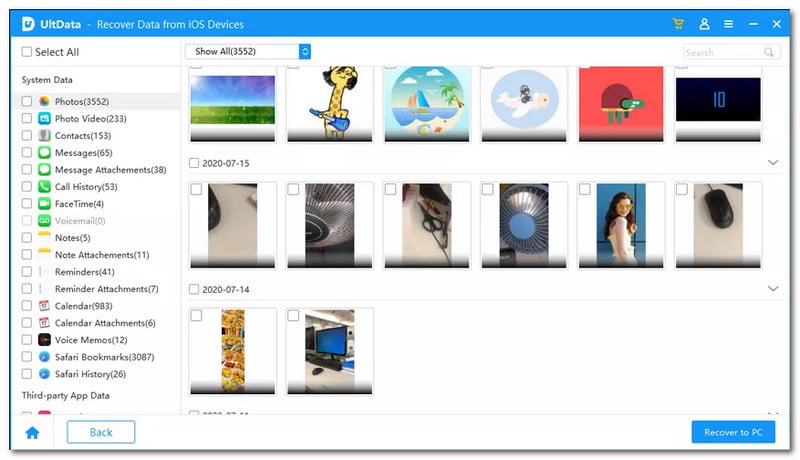Click the Safari Bookmarks compass icon
The image size is (800, 460).
44,357
